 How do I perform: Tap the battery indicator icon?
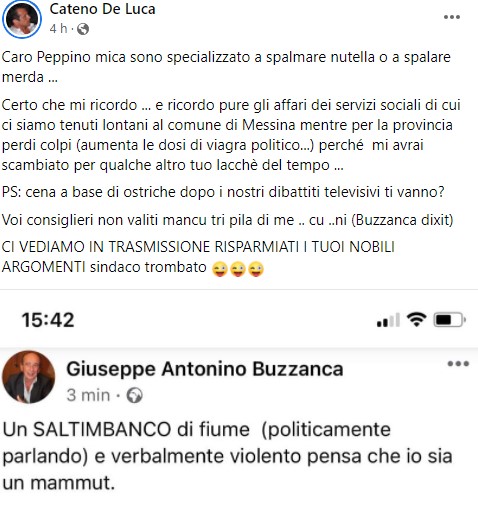pyautogui.click(x=449, y=320)
